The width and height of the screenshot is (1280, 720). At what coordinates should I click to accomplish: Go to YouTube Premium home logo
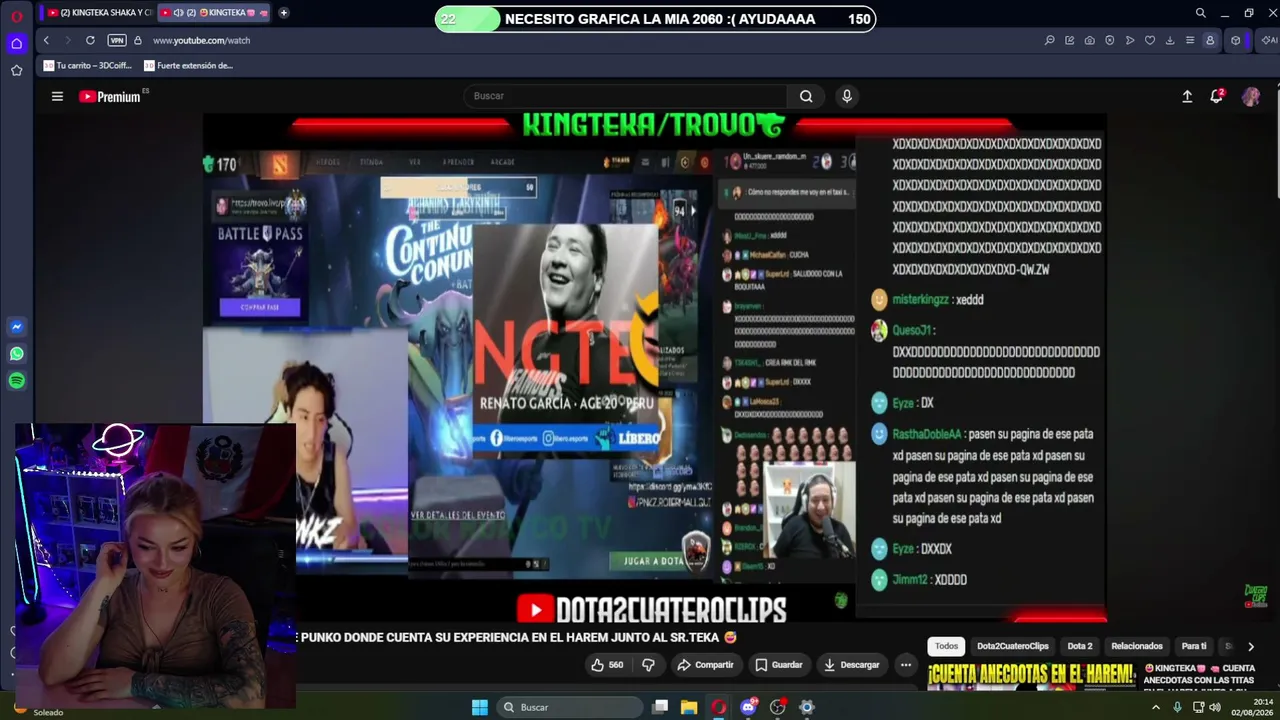point(110,96)
